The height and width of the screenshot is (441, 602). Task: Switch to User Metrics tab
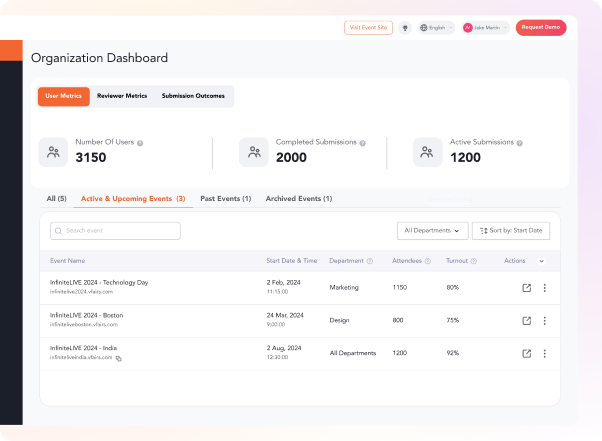click(64, 96)
